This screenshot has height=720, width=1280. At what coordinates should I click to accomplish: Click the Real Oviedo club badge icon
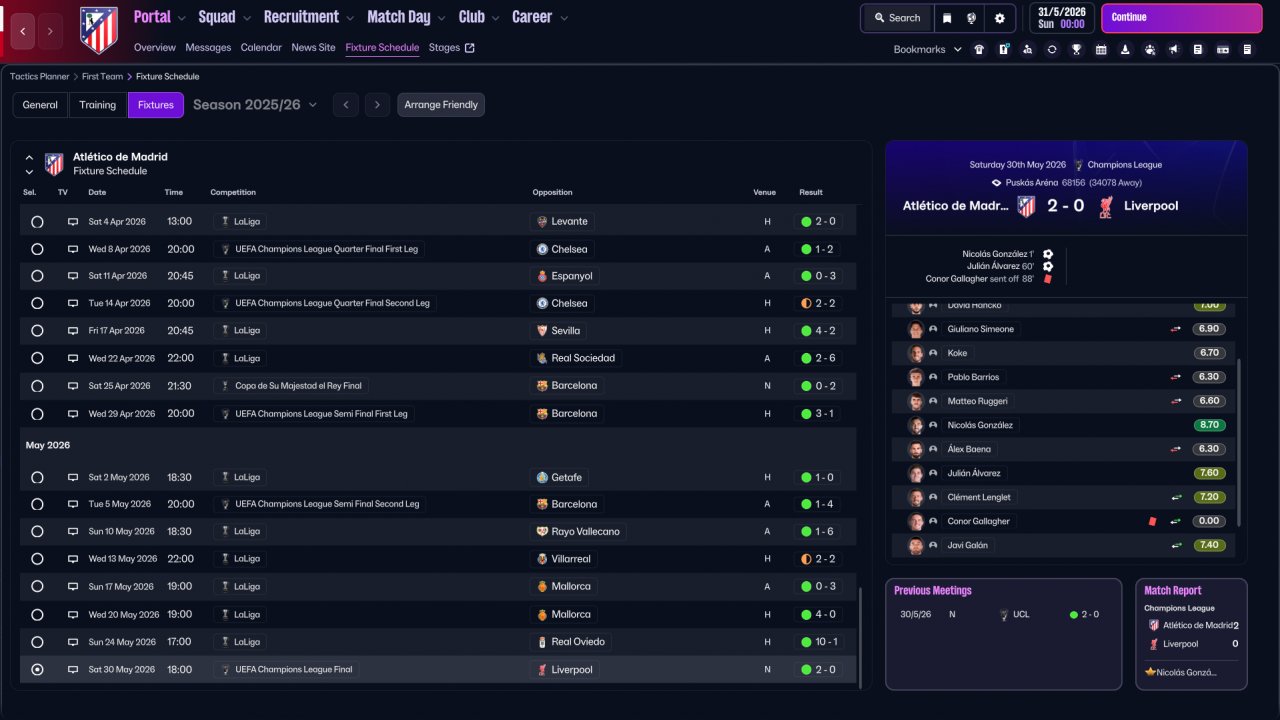coord(542,642)
